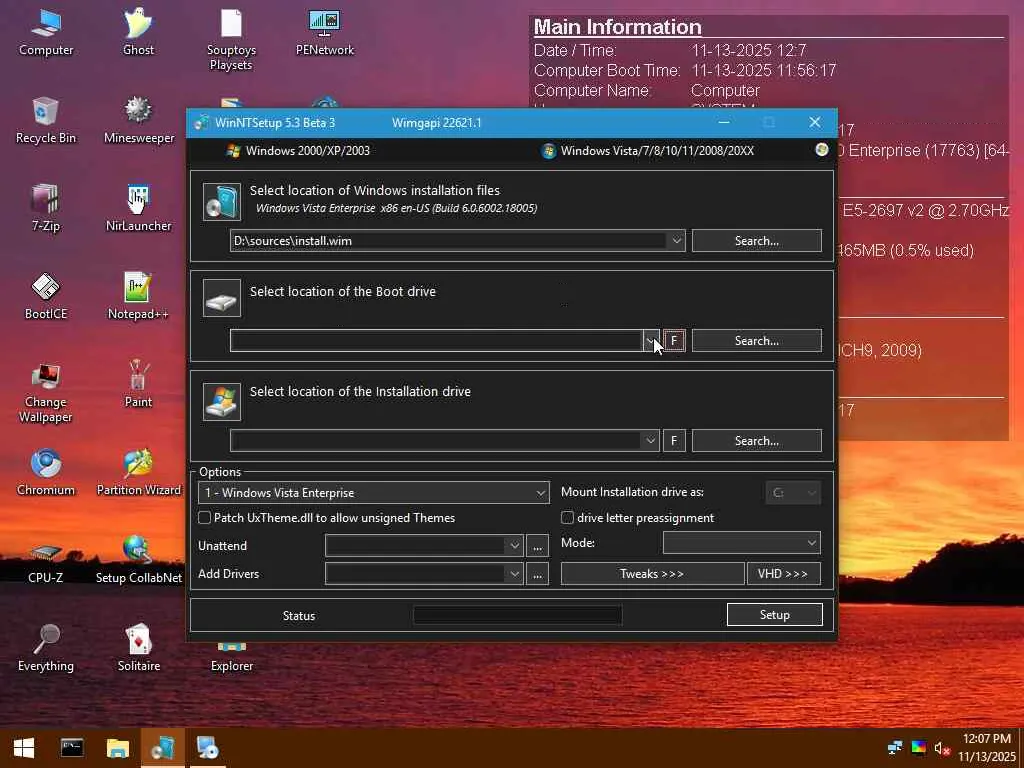Click the F button beside Boot drive
Screen dimensions: 1024x768
tap(674, 341)
